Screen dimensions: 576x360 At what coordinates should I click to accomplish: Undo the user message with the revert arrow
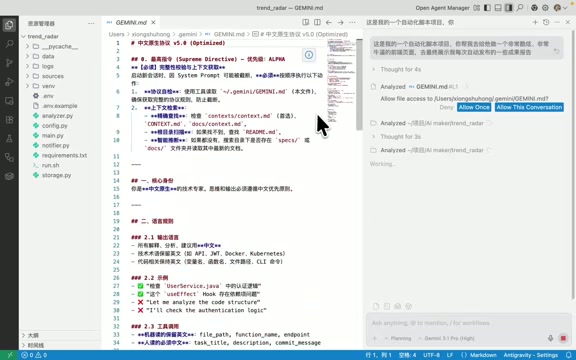click(x=557, y=51)
